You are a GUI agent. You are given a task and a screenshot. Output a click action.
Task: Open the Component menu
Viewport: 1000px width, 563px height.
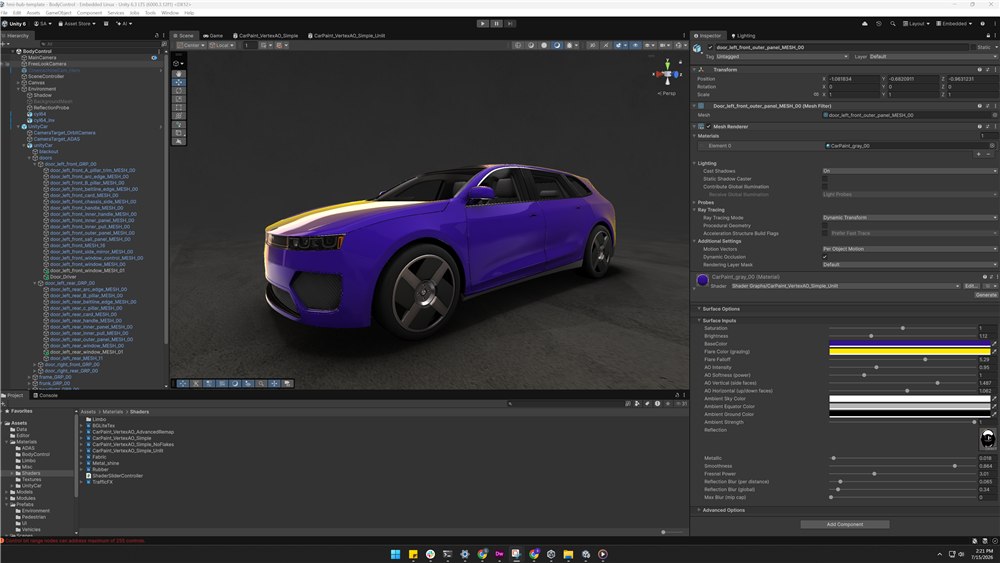[89, 13]
